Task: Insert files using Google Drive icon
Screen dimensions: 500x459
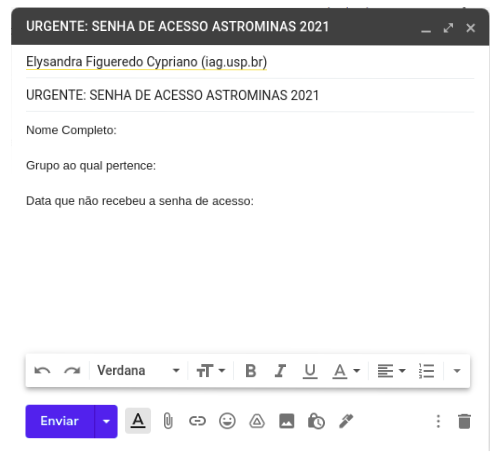Action: click(257, 421)
